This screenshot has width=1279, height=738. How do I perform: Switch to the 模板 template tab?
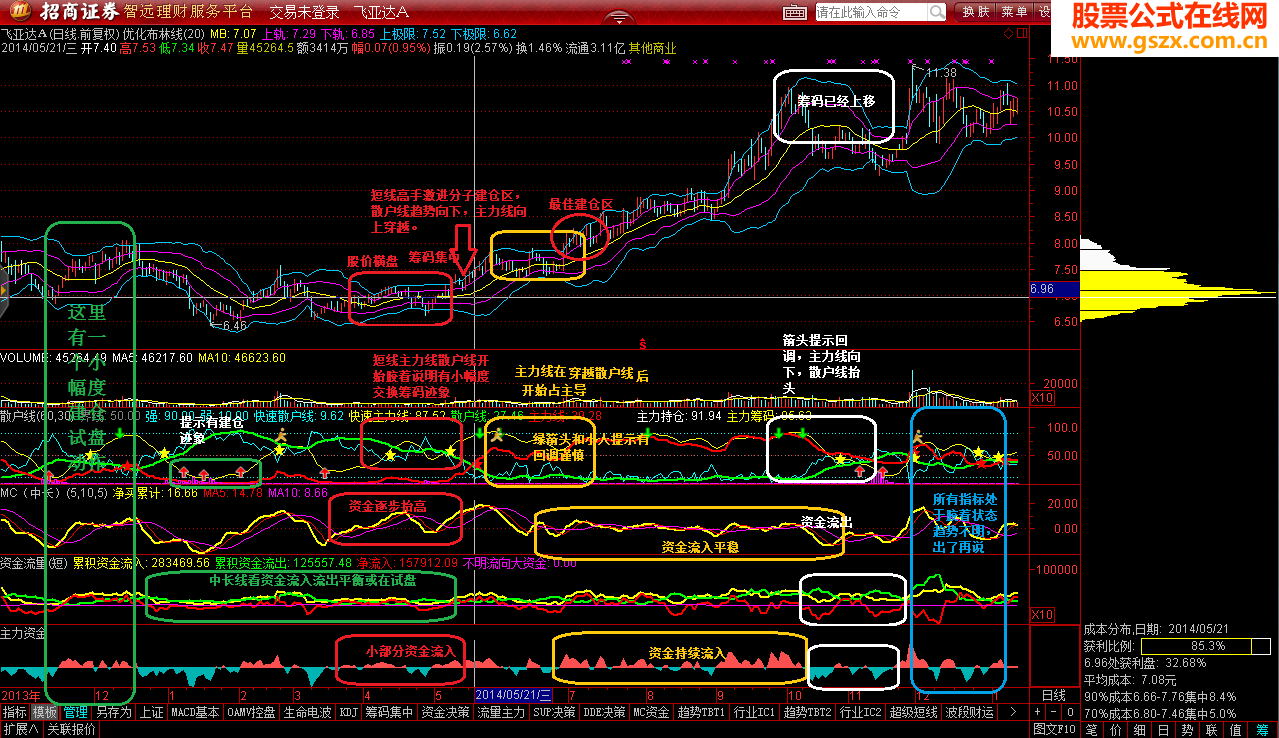coord(45,712)
